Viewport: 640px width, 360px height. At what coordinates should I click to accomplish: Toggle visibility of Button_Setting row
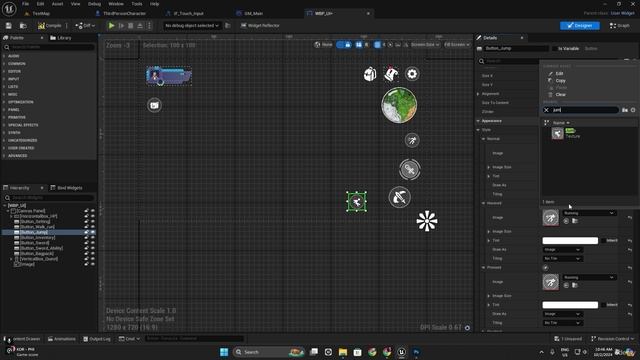click(93, 221)
